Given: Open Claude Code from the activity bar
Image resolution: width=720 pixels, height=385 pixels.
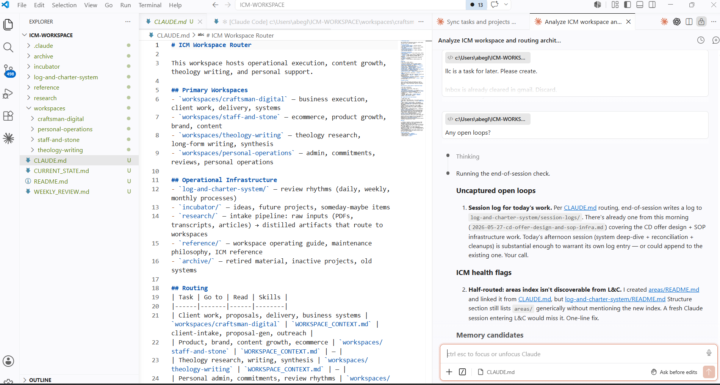Looking at the screenshot, I should (x=8, y=138).
